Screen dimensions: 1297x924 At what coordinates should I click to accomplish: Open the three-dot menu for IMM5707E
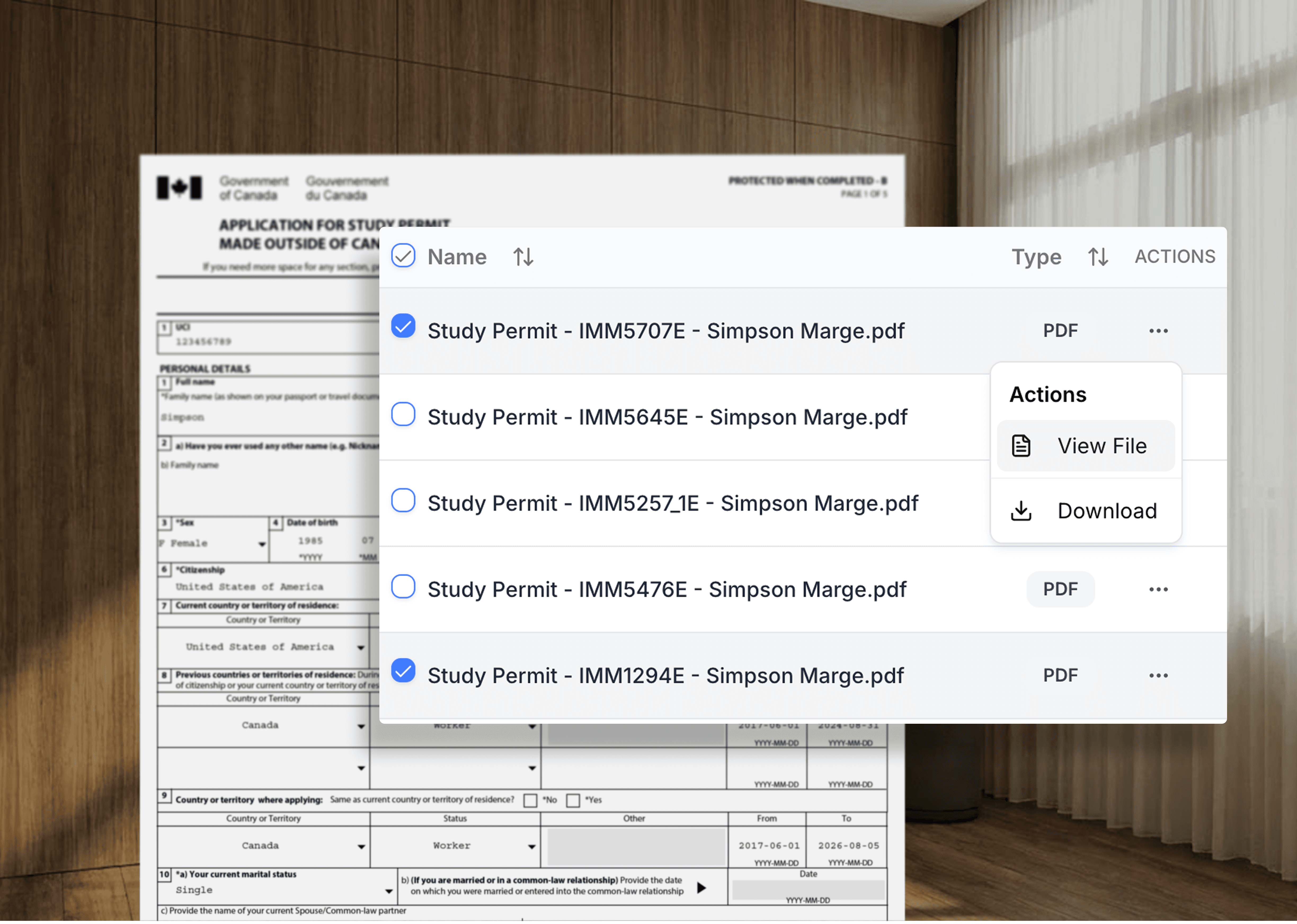coord(1158,331)
